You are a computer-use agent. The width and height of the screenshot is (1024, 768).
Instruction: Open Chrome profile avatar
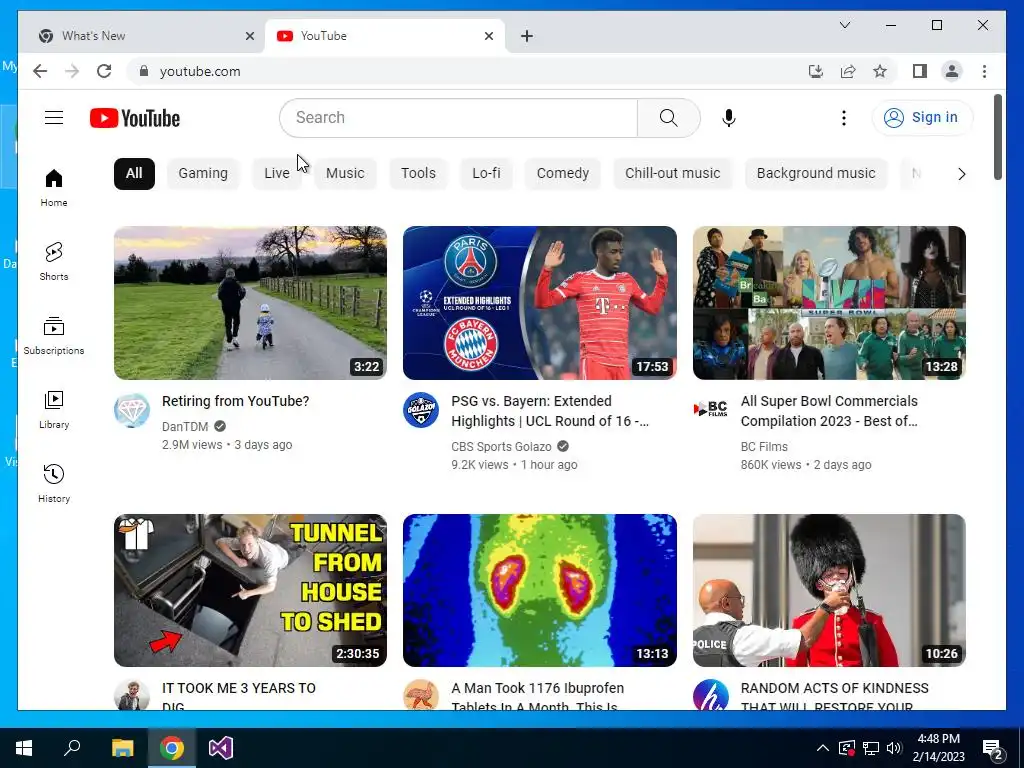(x=952, y=71)
